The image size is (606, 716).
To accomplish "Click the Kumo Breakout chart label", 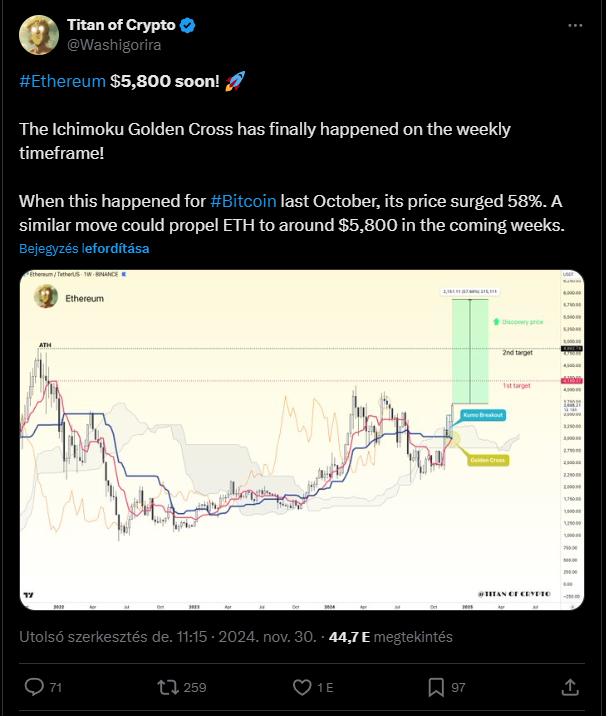I will pos(483,415).
